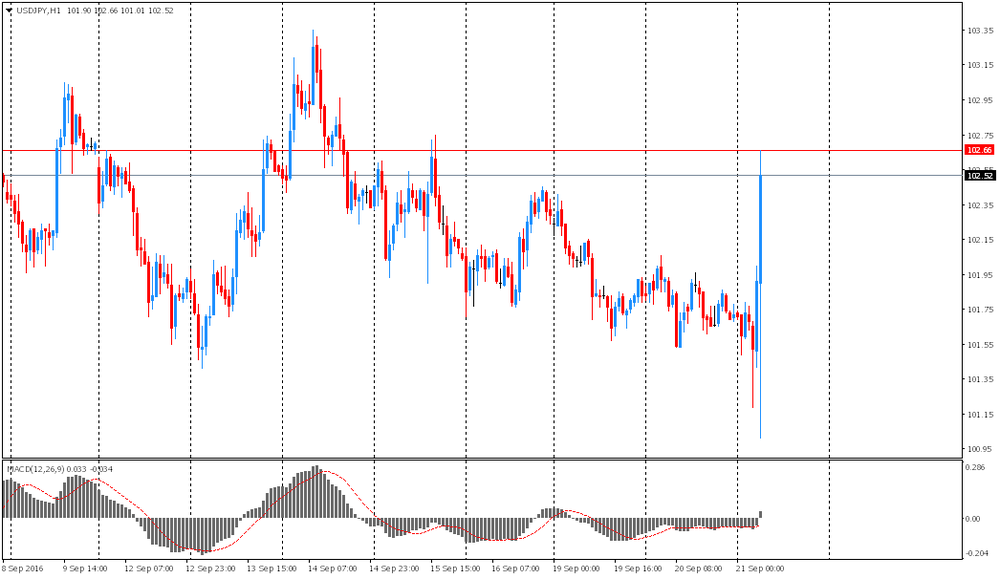Click the 101.55 price axis label

click(980, 345)
